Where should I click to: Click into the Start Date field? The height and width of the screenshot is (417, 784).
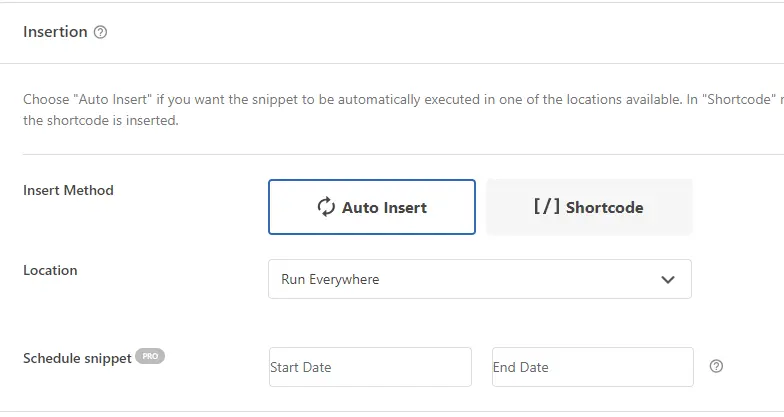pos(370,367)
